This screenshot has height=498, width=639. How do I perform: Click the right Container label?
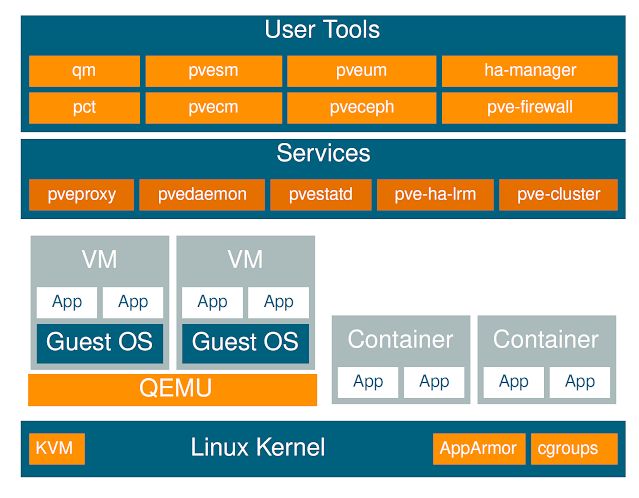point(546,339)
